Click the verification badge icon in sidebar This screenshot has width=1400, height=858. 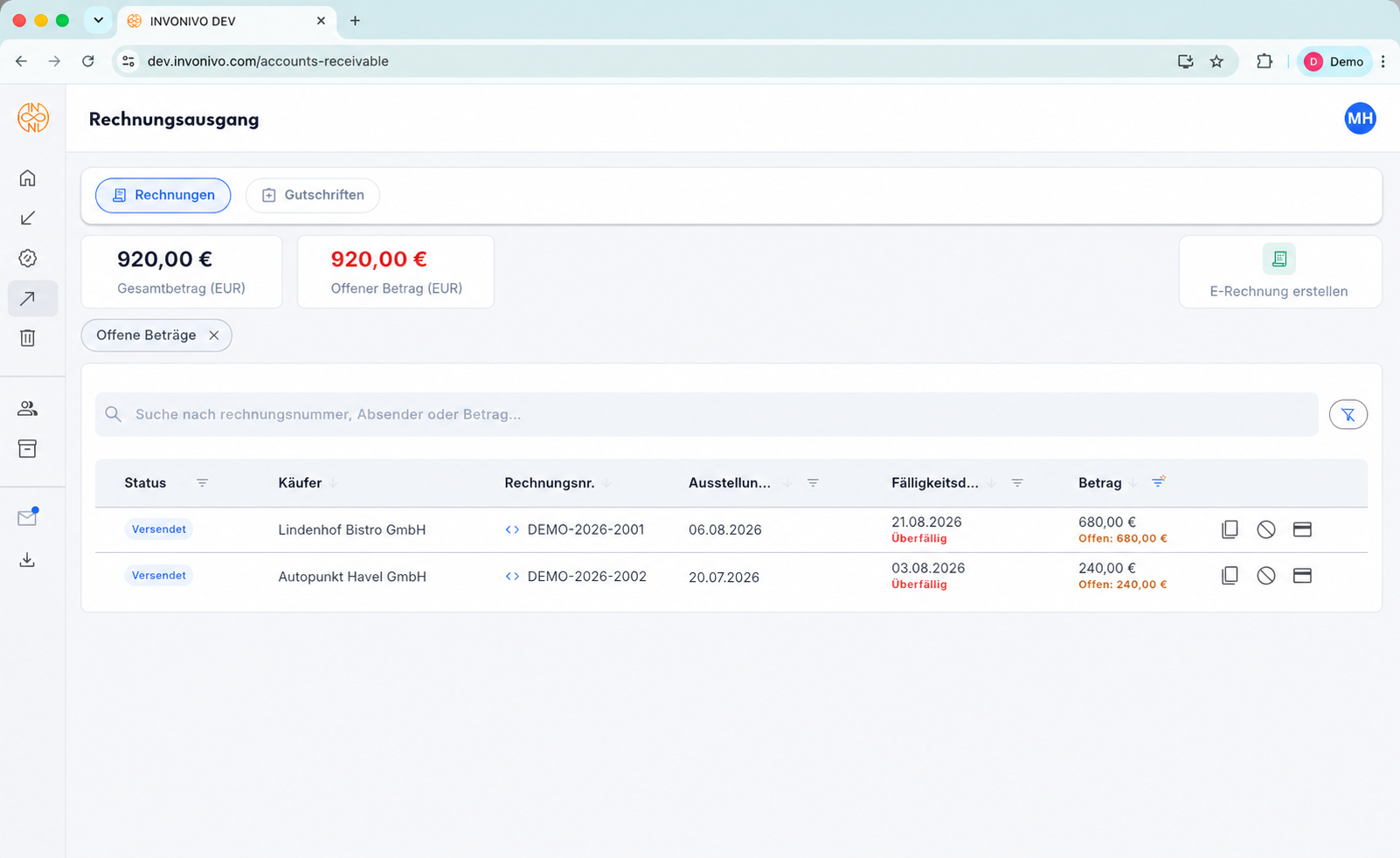point(28,259)
